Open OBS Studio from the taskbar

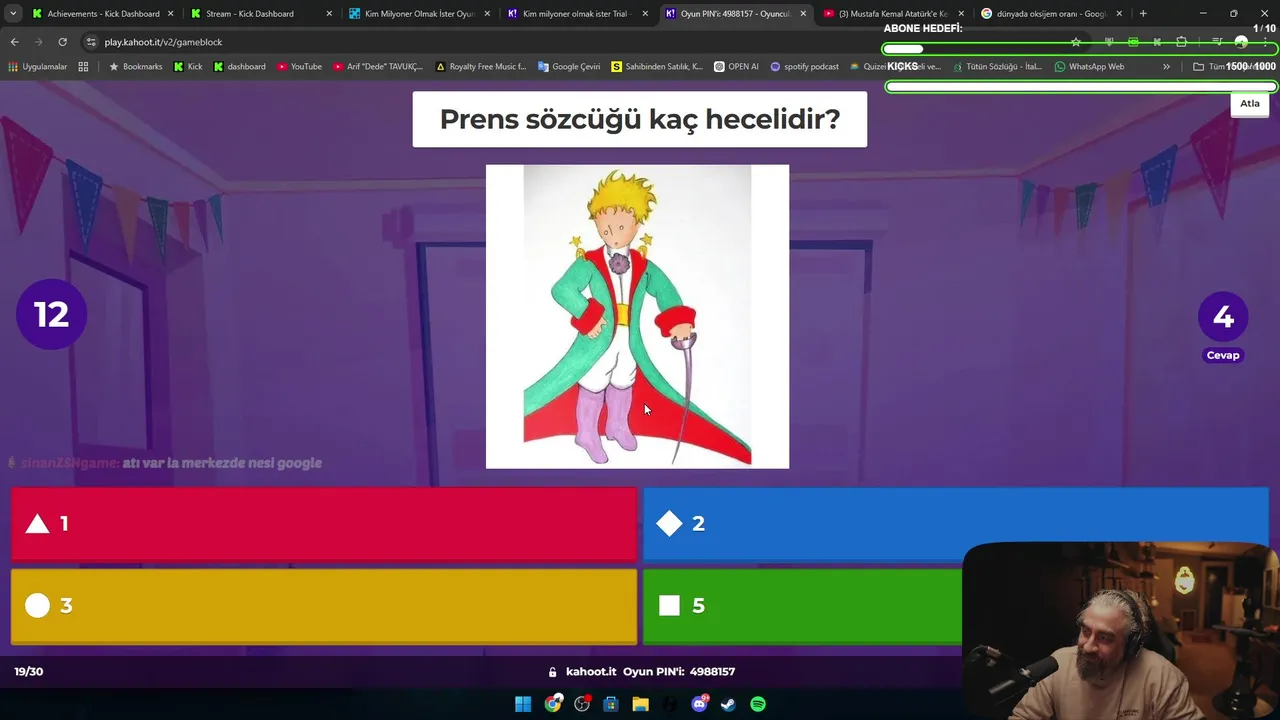[582, 704]
